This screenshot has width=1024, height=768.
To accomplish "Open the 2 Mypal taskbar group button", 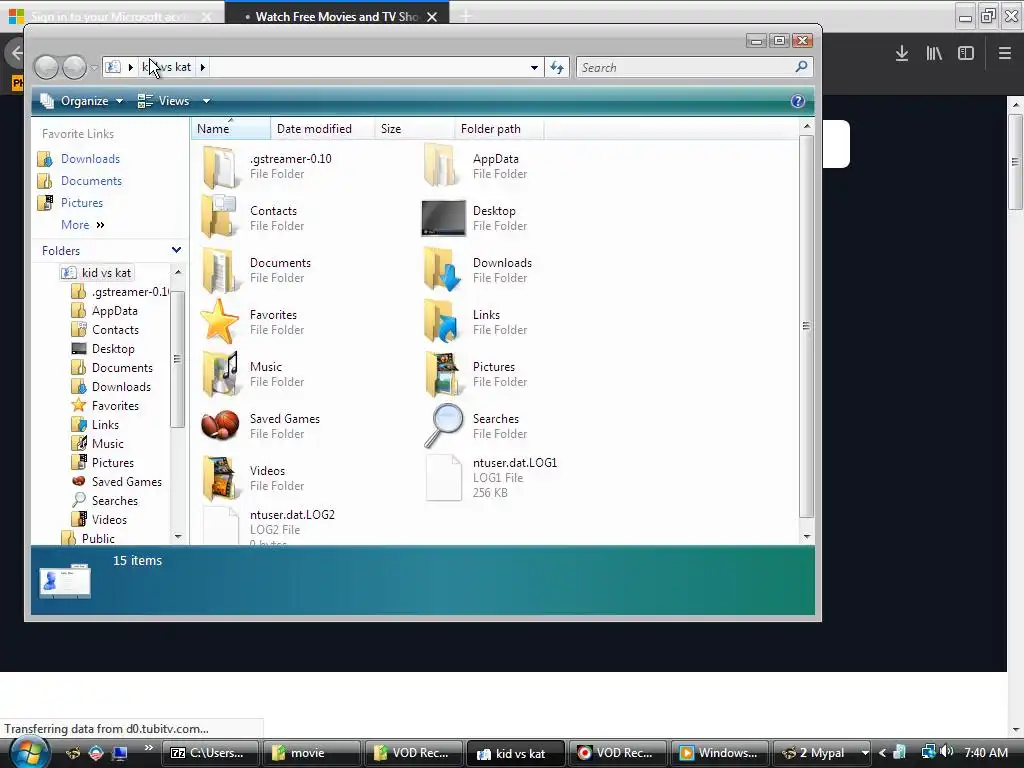I will point(822,753).
